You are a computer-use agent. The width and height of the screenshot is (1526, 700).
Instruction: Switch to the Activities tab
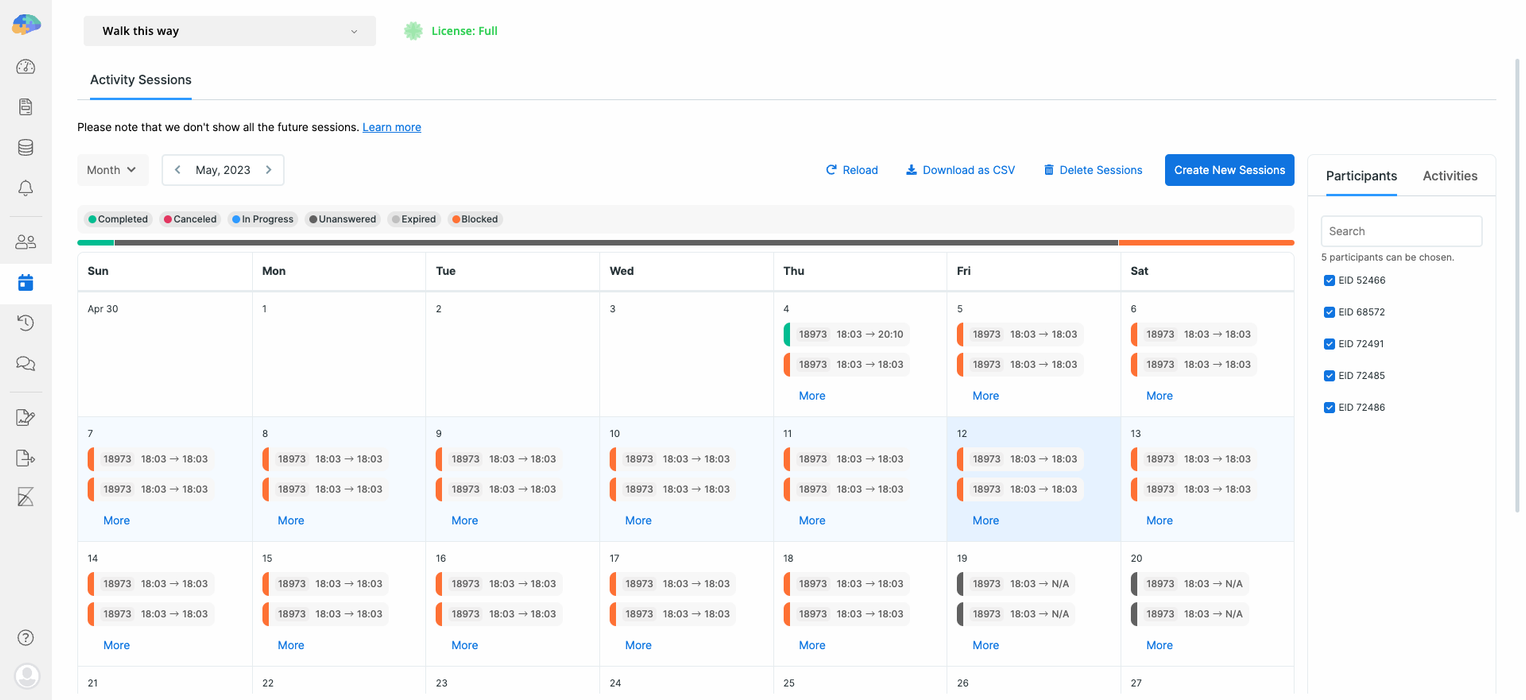click(x=1450, y=175)
